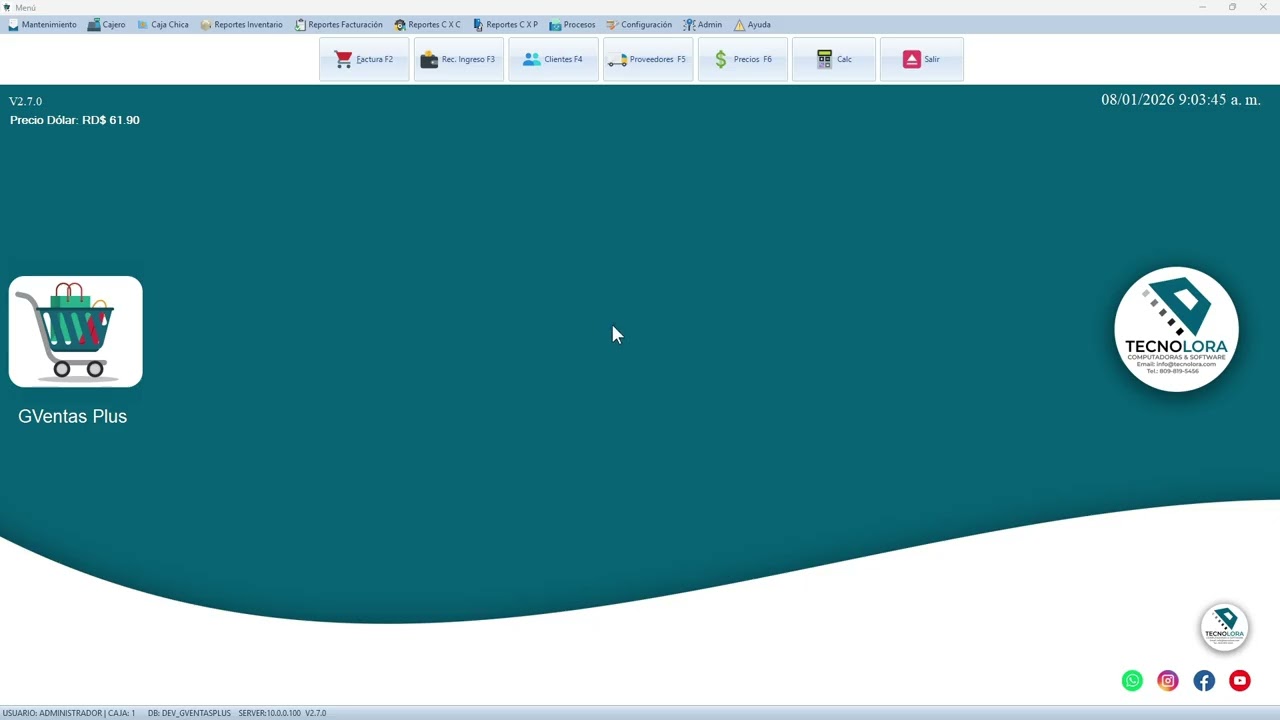Screen dimensions: 1280x720
Task: Open the Mantenimiento menu
Action: (42, 25)
